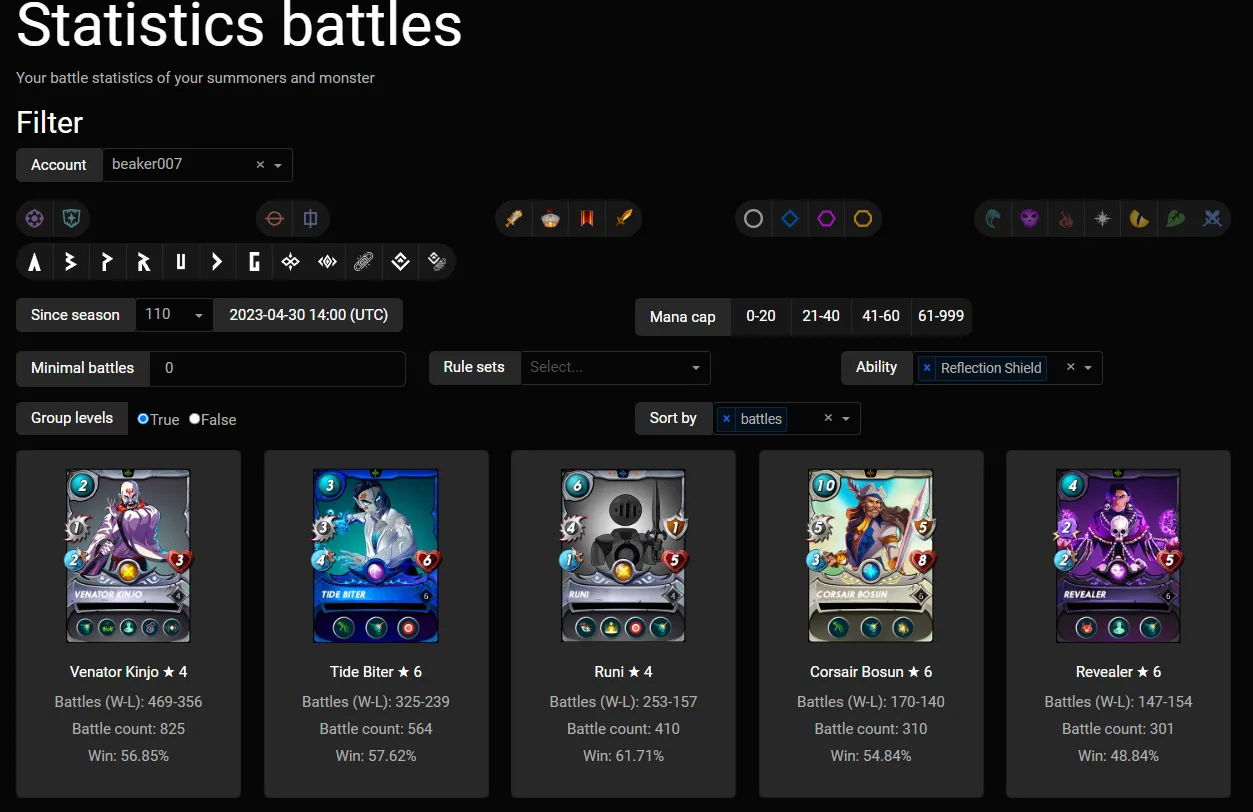Filter by Life element white star icon
The height and width of the screenshot is (812, 1253).
tap(1102, 218)
